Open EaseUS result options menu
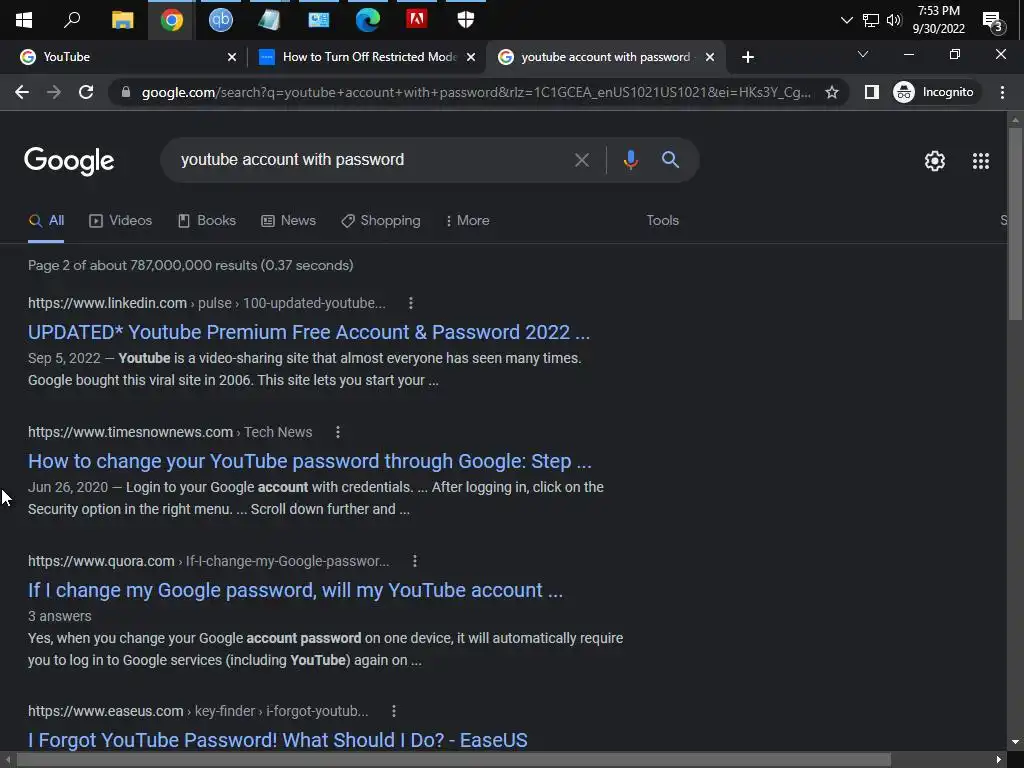 393,711
